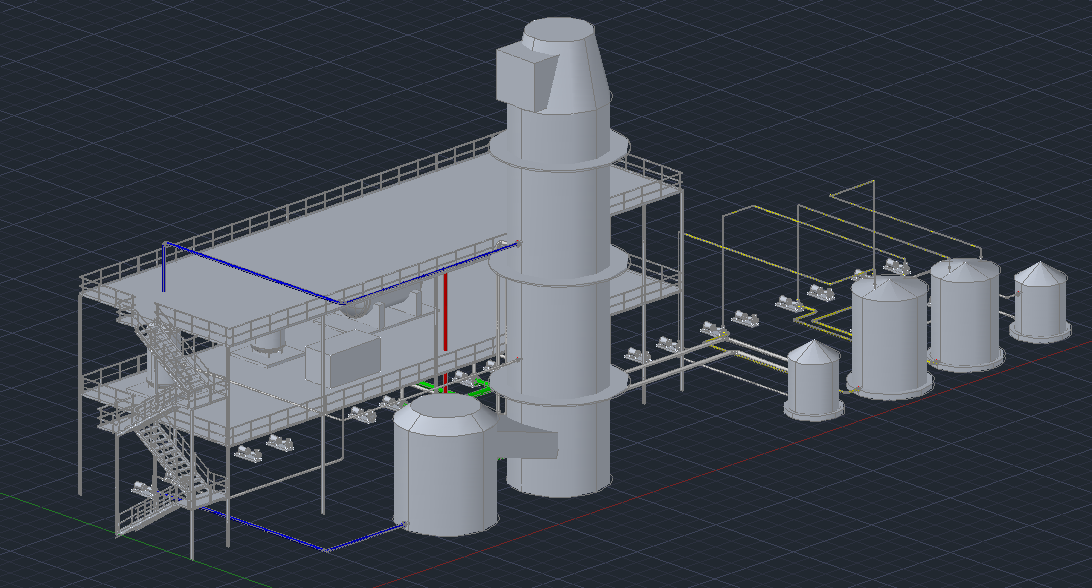Select the rectangular equipment box on lower platform
1092x588 pixels.
[344, 360]
